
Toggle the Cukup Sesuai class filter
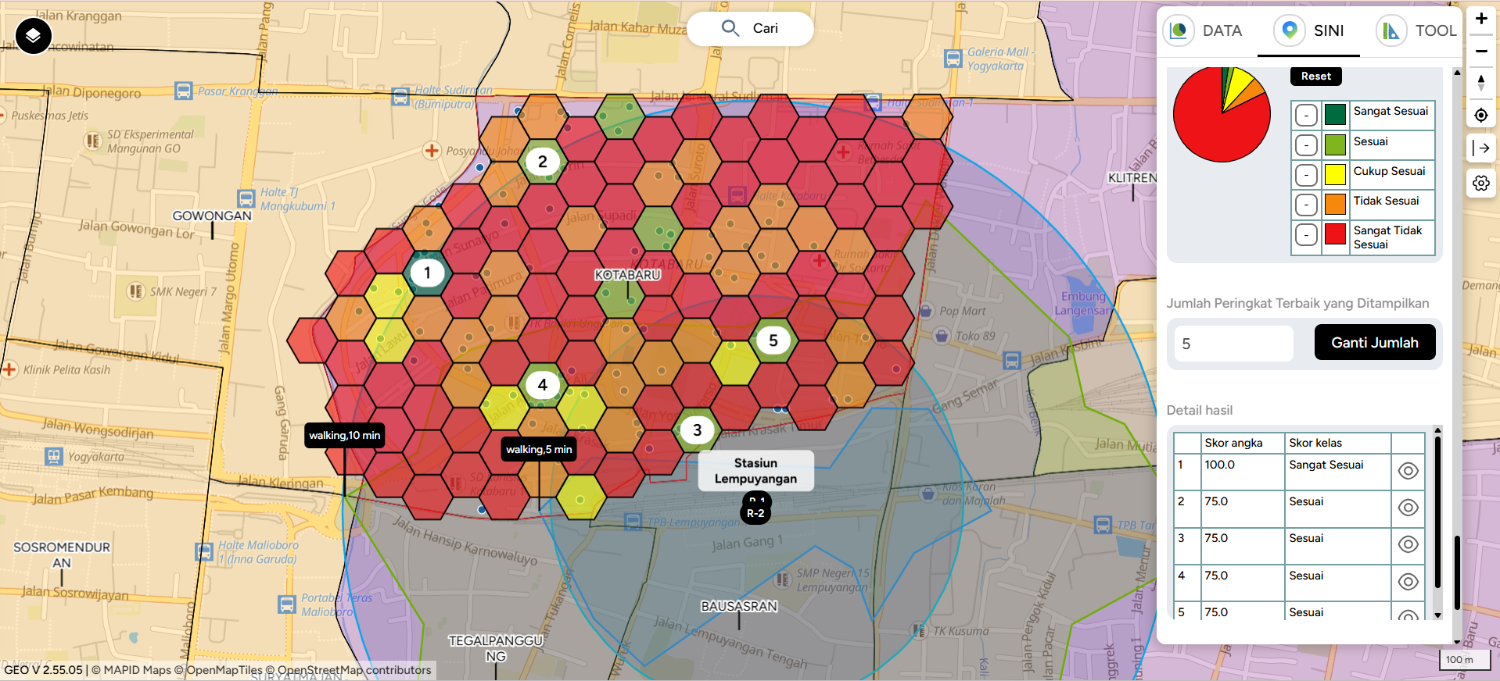(1305, 175)
